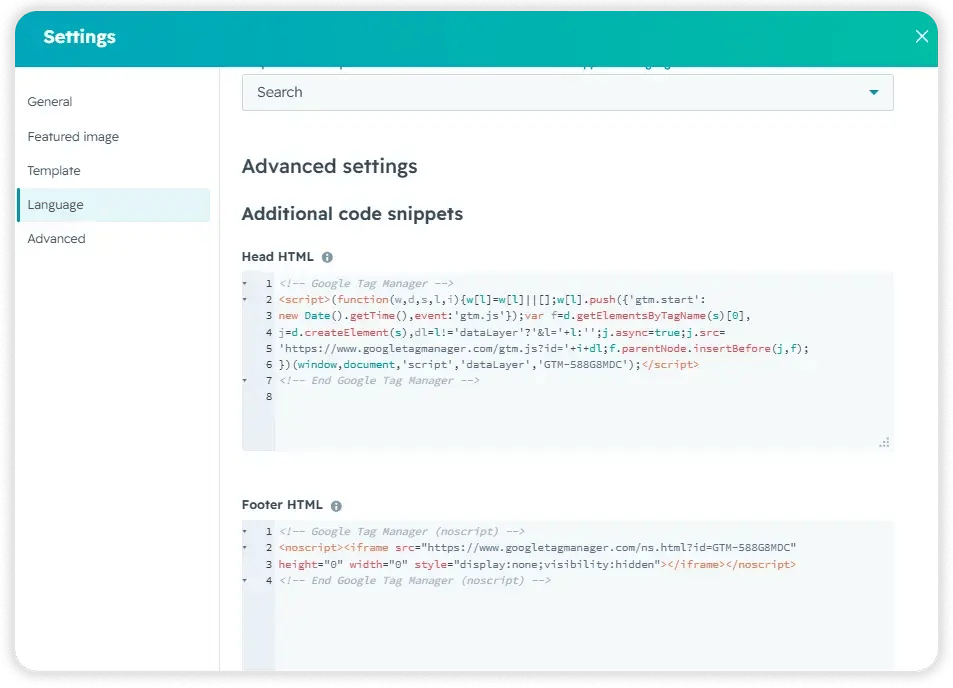The image size is (953, 688).
Task: Click the googletagmanager.com/gtm.js URL text
Action: [425, 349]
